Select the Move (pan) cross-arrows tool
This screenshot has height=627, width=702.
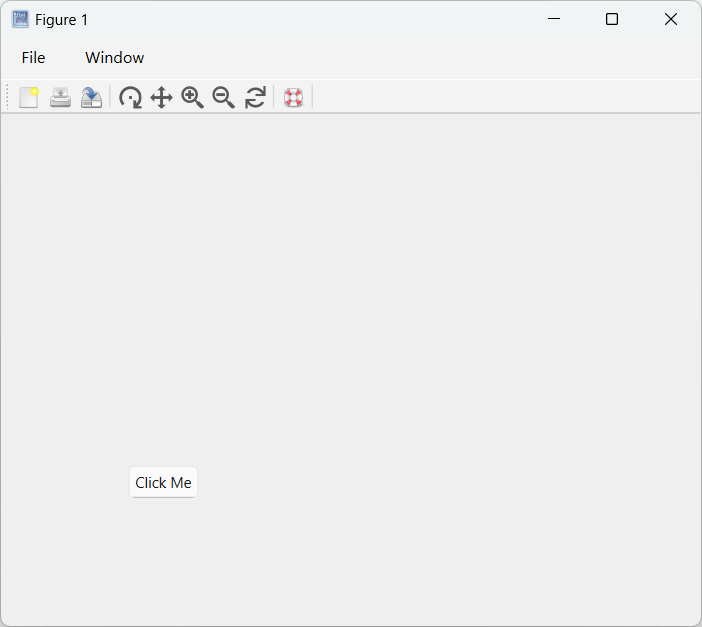point(161,97)
